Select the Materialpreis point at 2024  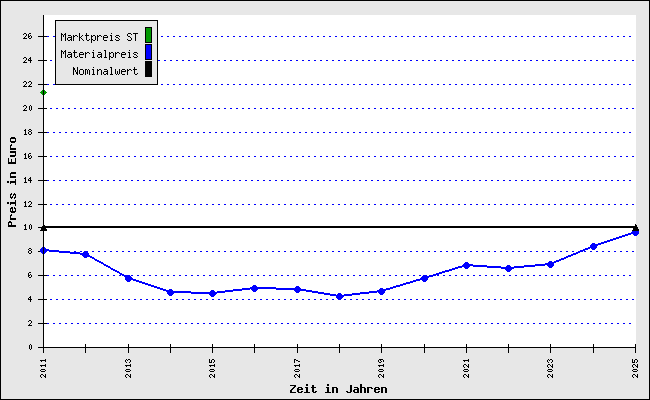(x=593, y=247)
